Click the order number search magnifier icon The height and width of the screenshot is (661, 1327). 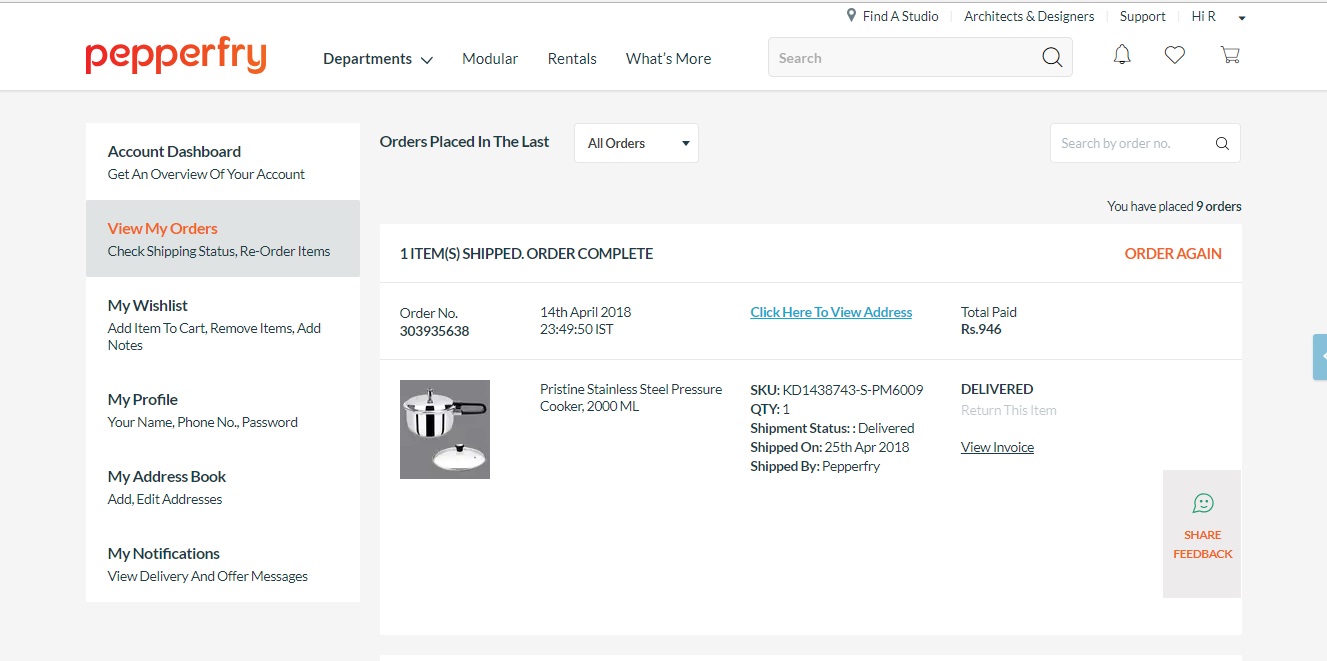click(x=1222, y=144)
